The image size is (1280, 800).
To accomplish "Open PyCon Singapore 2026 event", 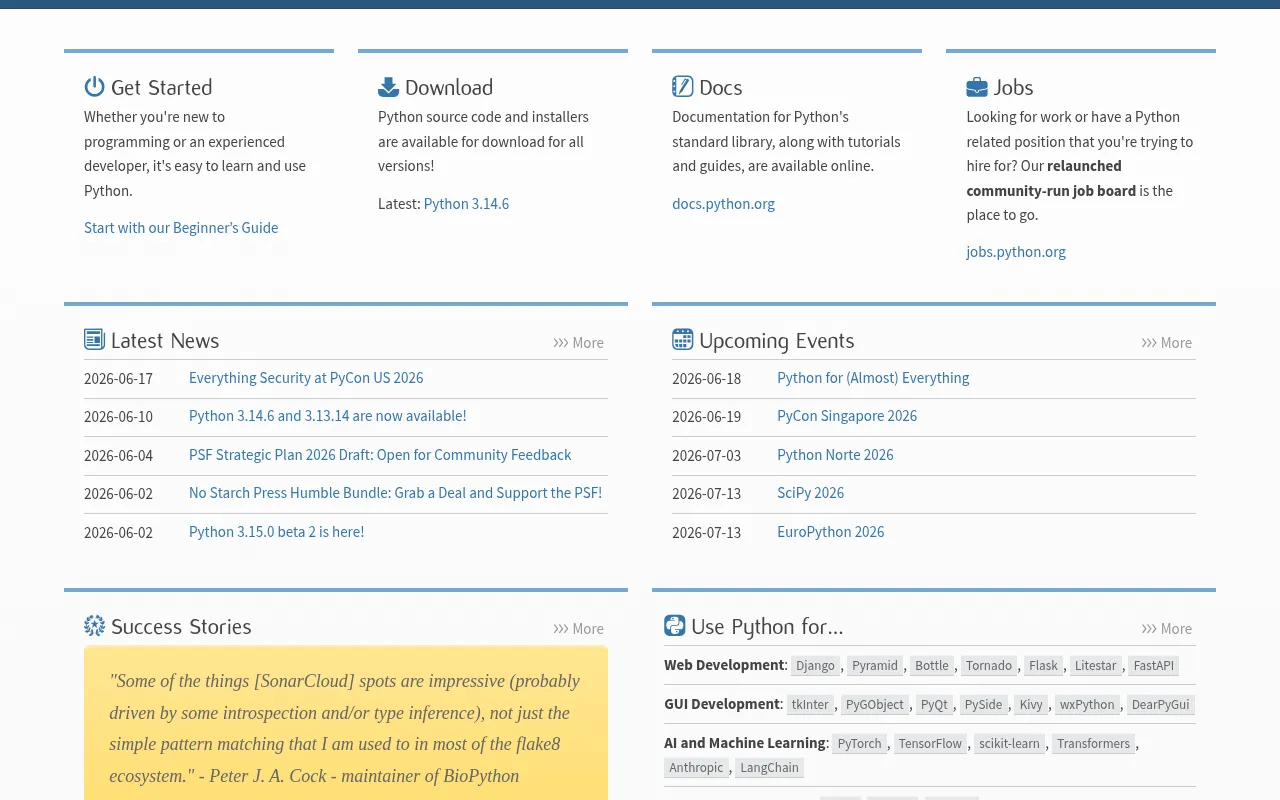I will 847,416.
